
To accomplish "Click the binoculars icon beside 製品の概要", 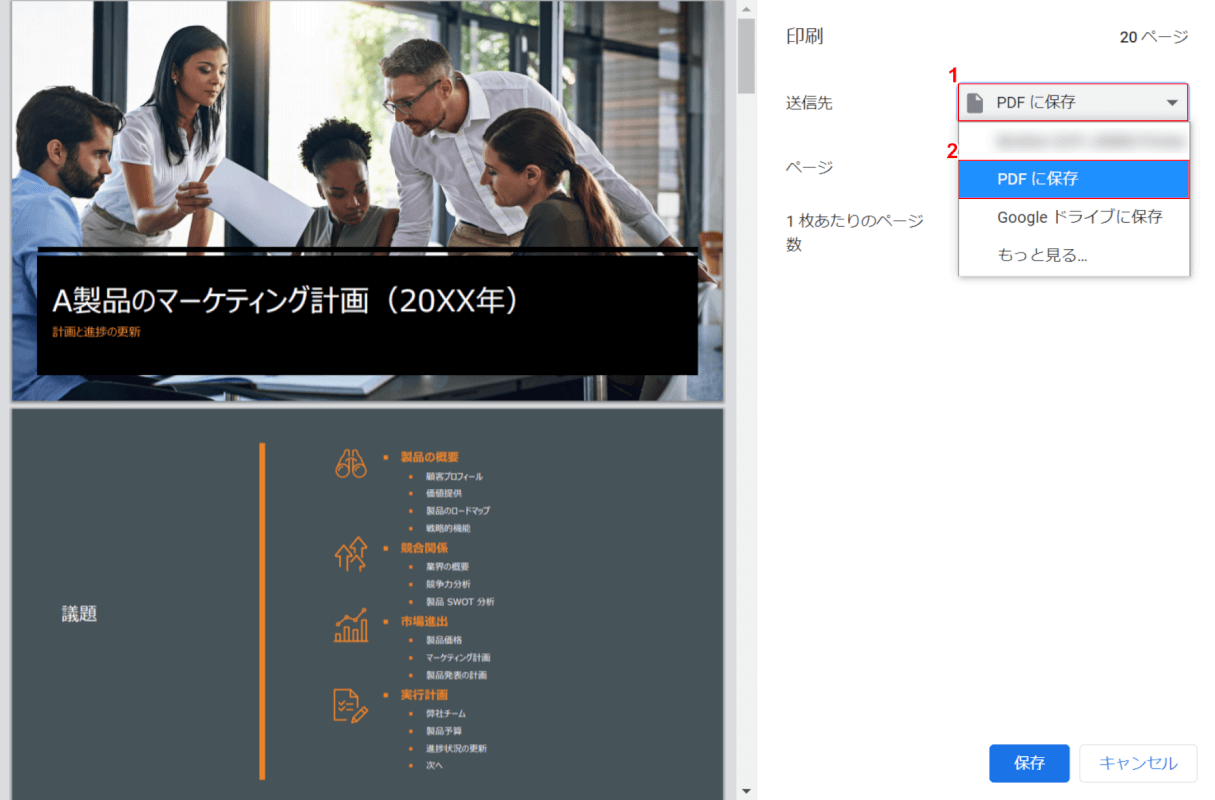I will click(x=350, y=463).
